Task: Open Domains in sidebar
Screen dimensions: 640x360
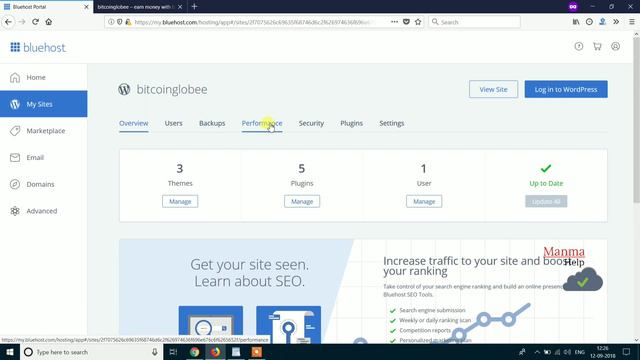Action: point(44,184)
